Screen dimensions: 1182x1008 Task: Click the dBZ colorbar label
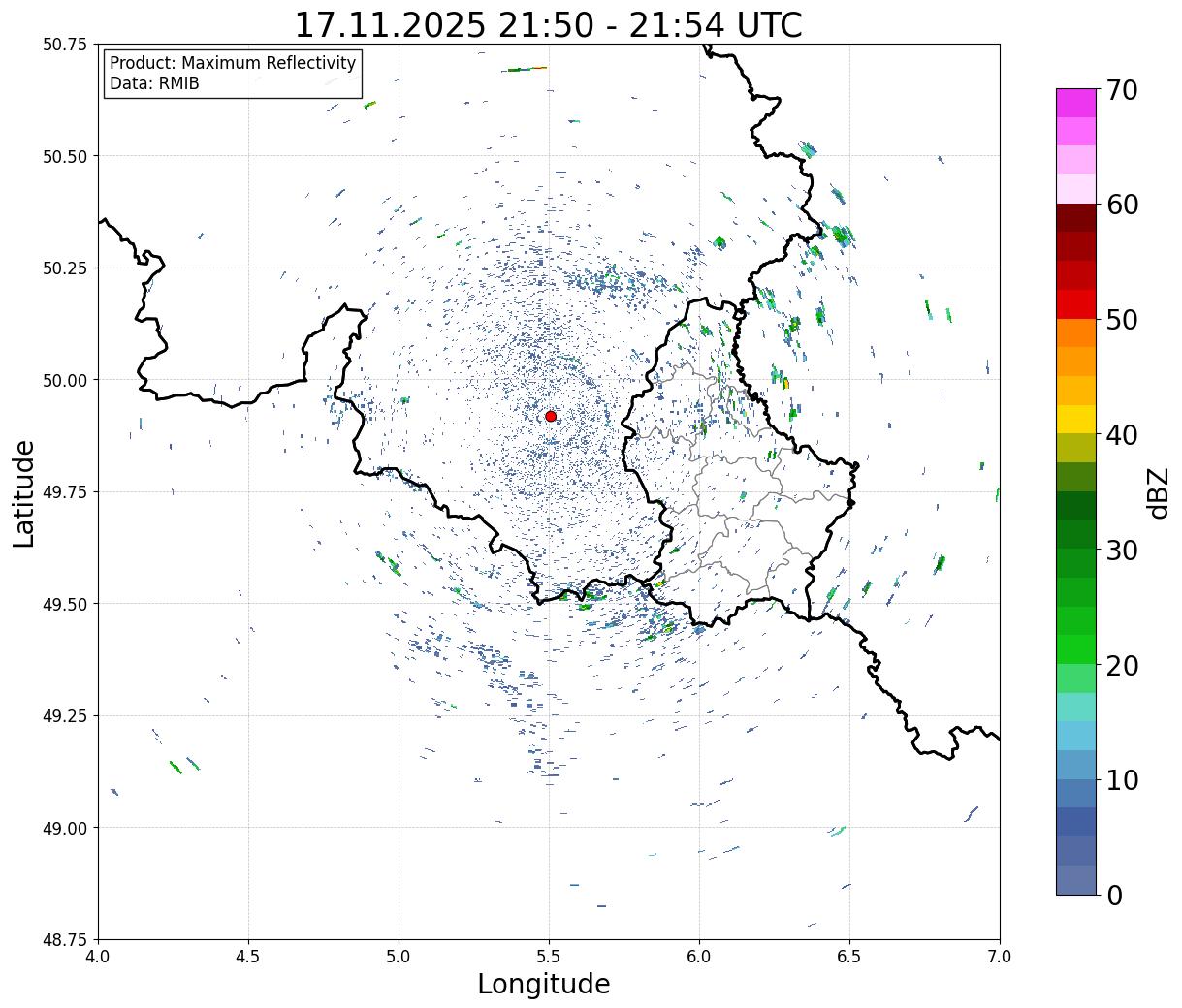point(1158,493)
